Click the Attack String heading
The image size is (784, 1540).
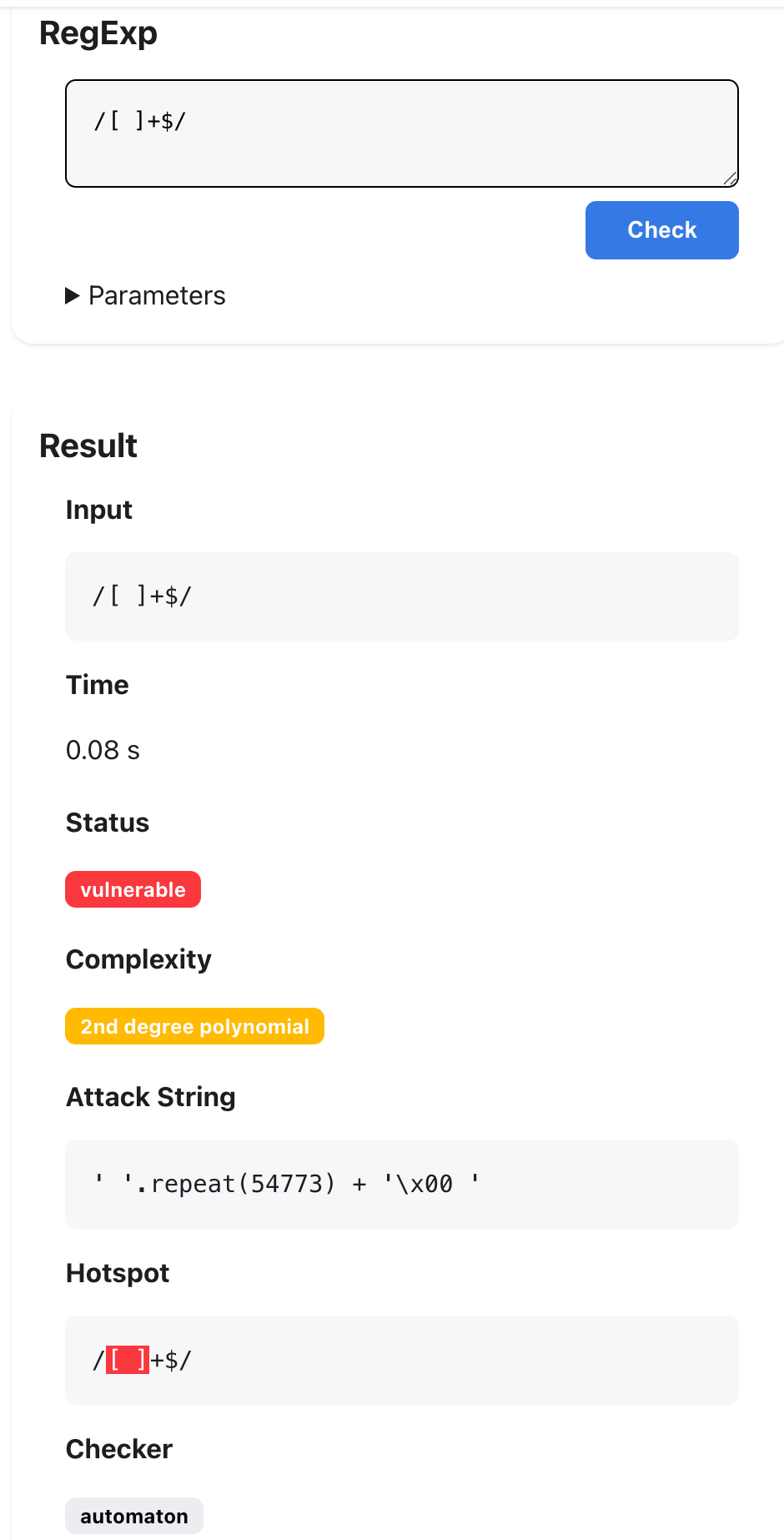click(x=151, y=1097)
